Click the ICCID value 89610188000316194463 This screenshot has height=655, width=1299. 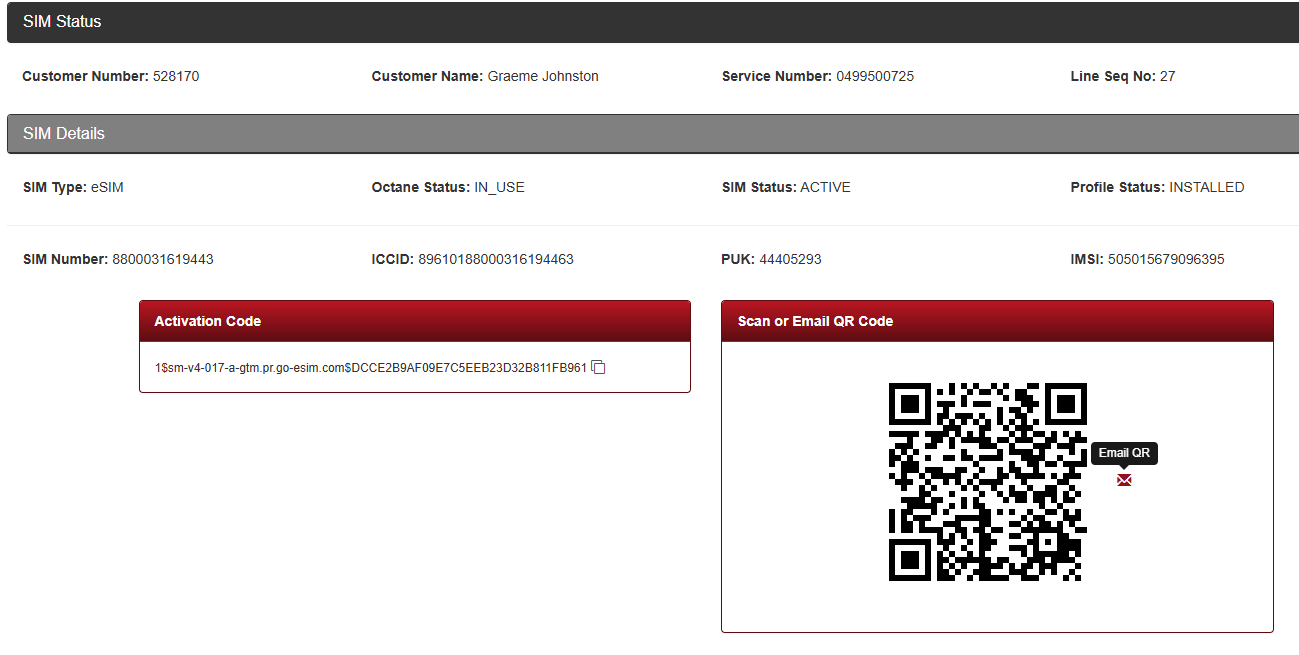pyautogui.click(x=496, y=259)
